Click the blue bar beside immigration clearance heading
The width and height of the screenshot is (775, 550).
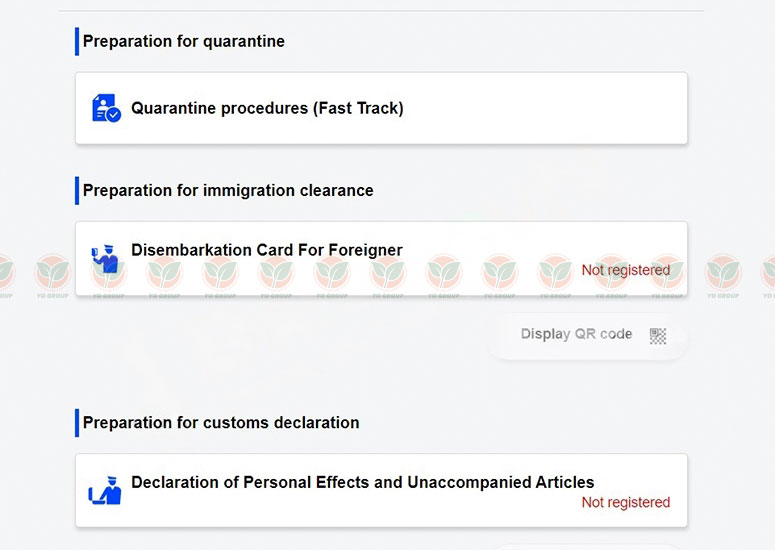click(77, 190)
